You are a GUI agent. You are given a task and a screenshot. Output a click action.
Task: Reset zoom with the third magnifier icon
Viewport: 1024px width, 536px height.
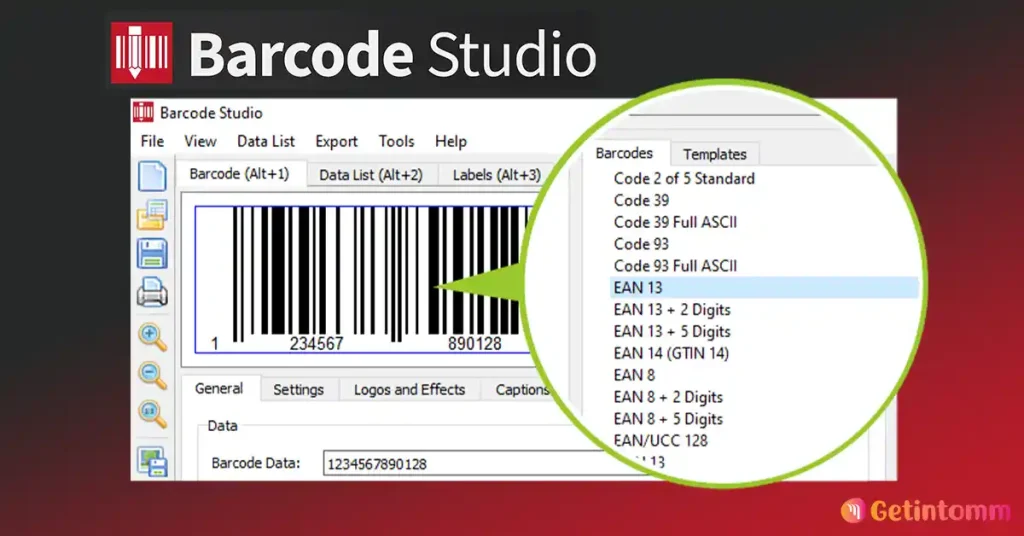(152, 413)
